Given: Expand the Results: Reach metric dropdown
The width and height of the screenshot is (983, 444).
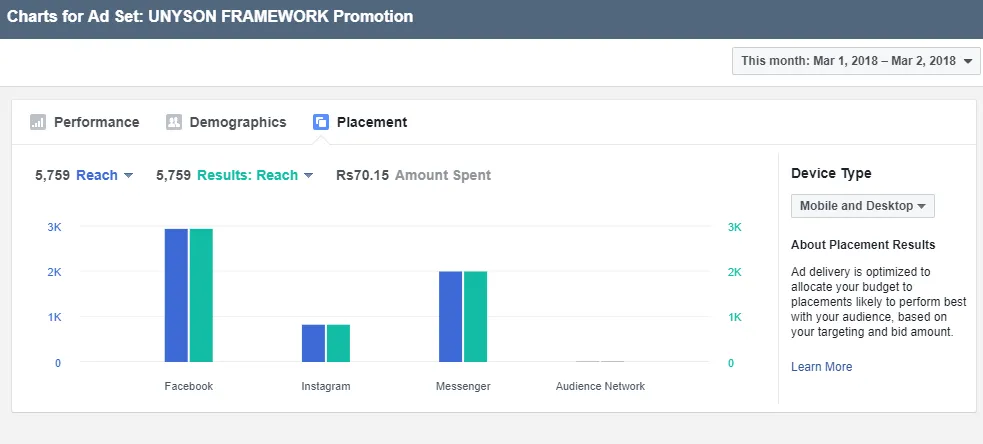Looking at the screenshot, I should (x=255, y=176).
